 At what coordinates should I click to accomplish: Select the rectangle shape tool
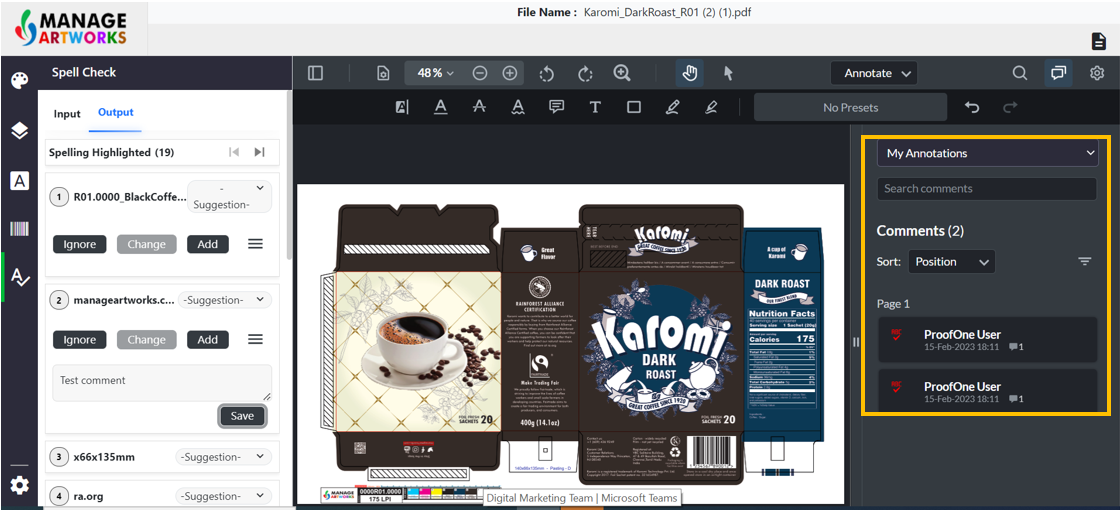[634, 107]
